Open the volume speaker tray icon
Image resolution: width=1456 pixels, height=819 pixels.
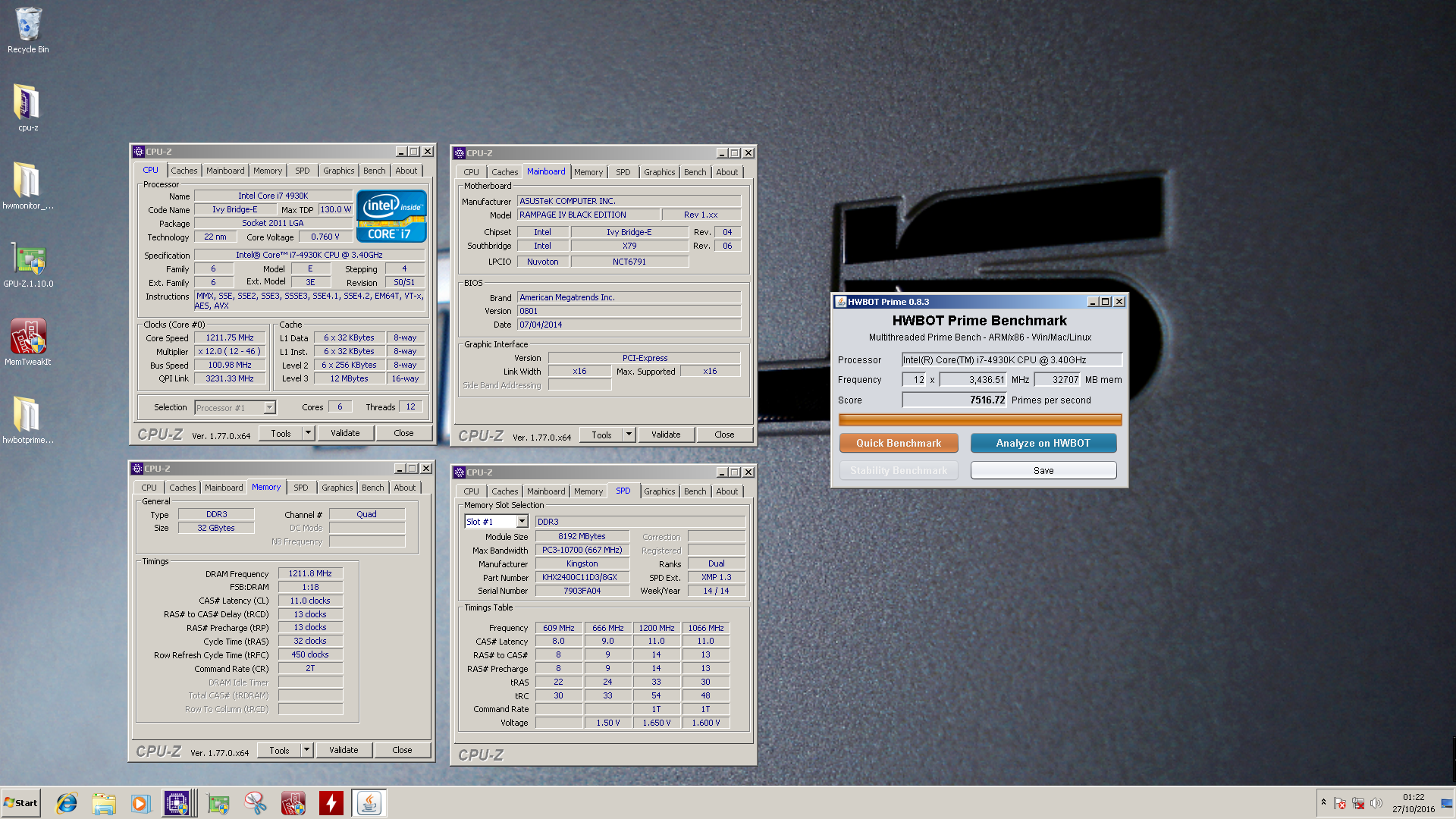pyautogui.click(x=1376, y=803)
